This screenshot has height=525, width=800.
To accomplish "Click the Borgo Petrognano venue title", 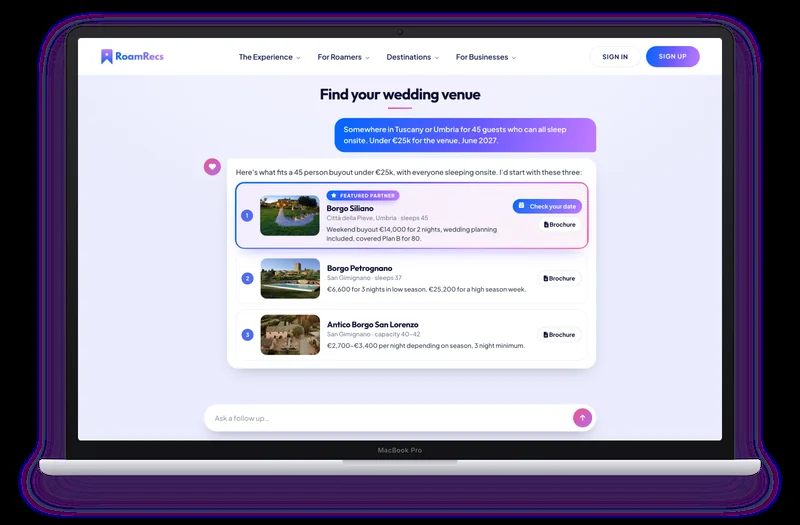I will pyautogui.click(x=360, y=268).
